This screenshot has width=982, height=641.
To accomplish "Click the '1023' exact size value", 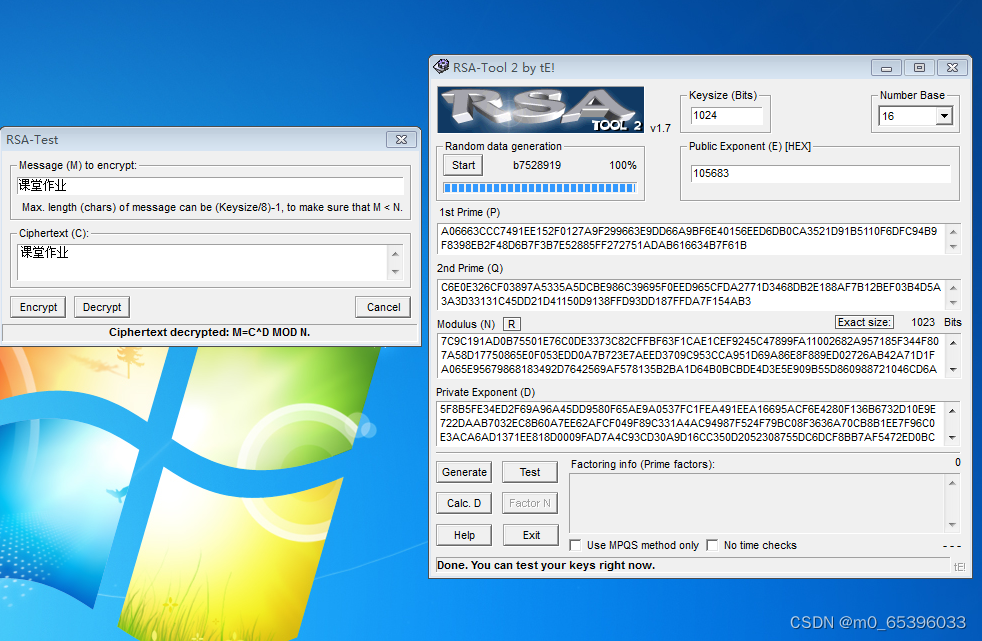I will [x=923, y=322].
